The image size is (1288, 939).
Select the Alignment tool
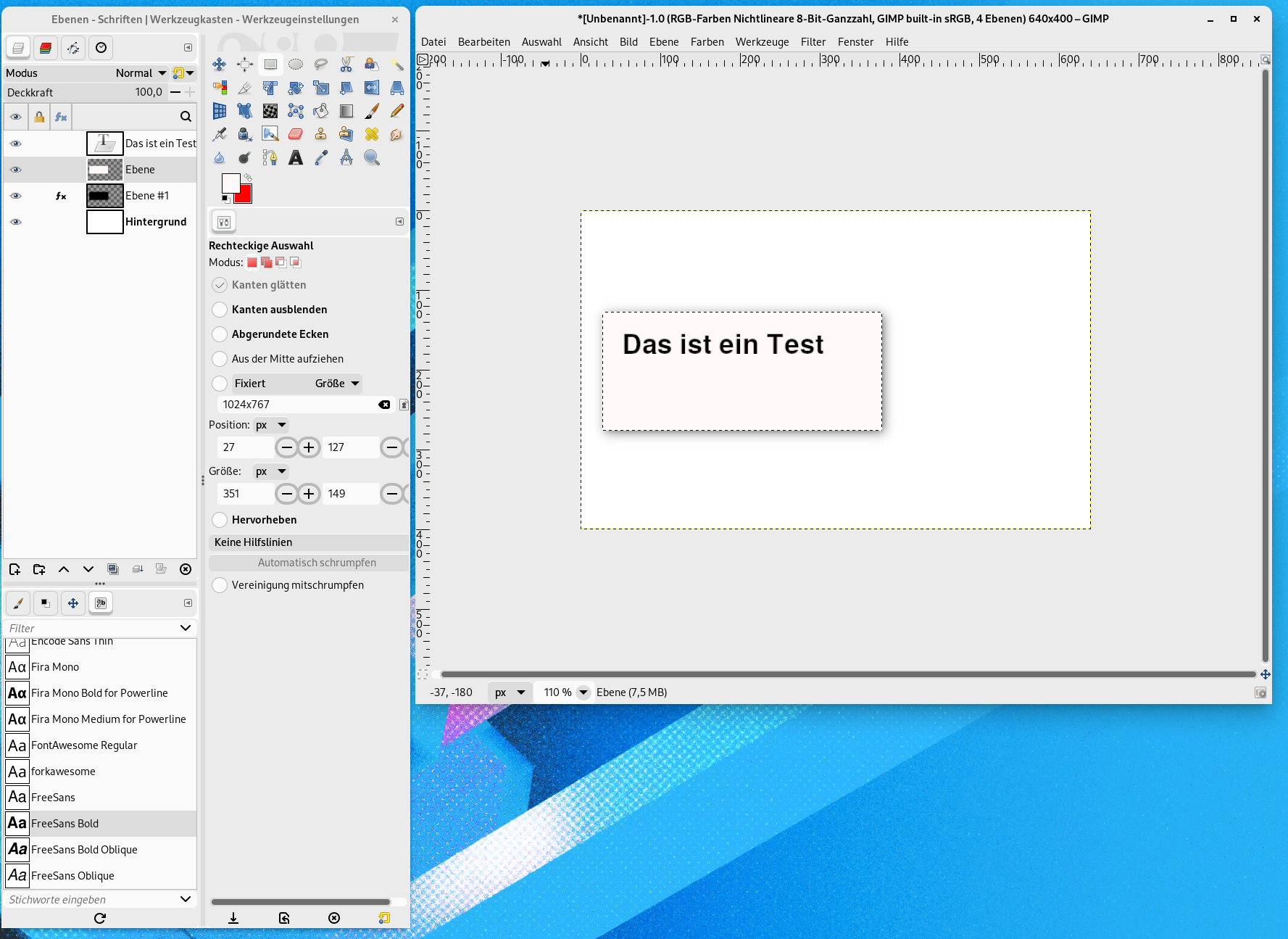(x=245, y=65)
